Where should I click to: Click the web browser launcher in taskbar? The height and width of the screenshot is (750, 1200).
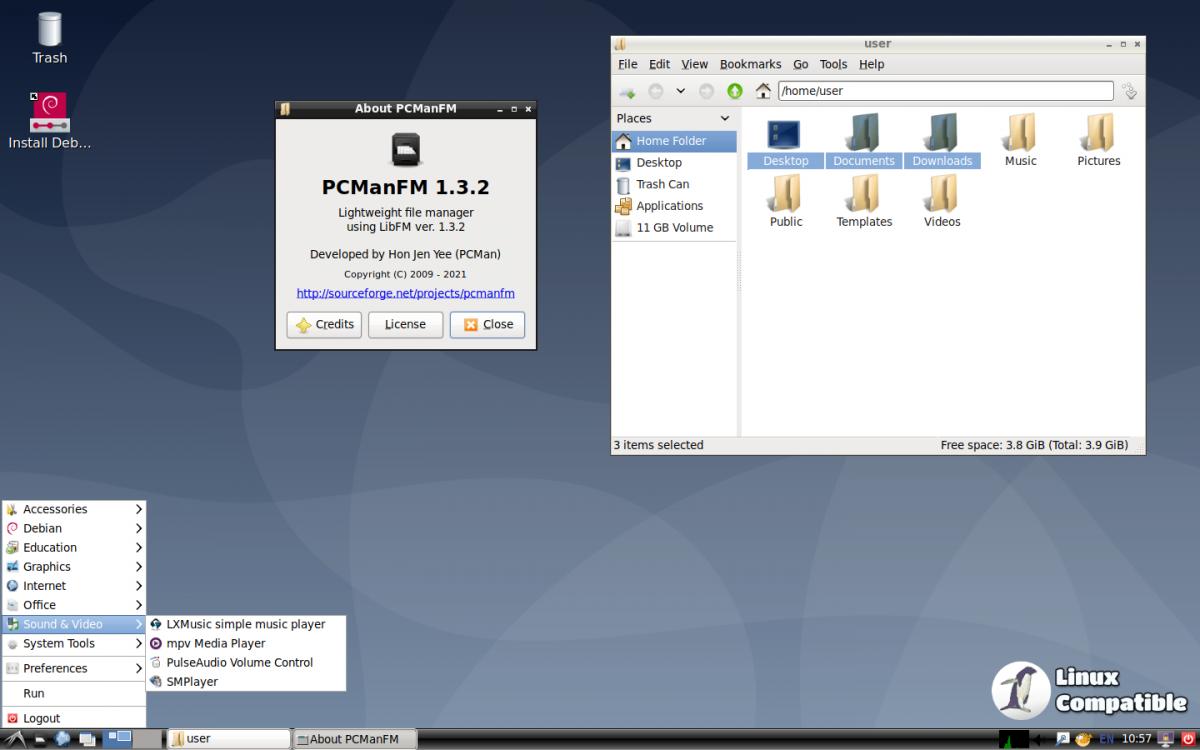[x=63, y=739]
